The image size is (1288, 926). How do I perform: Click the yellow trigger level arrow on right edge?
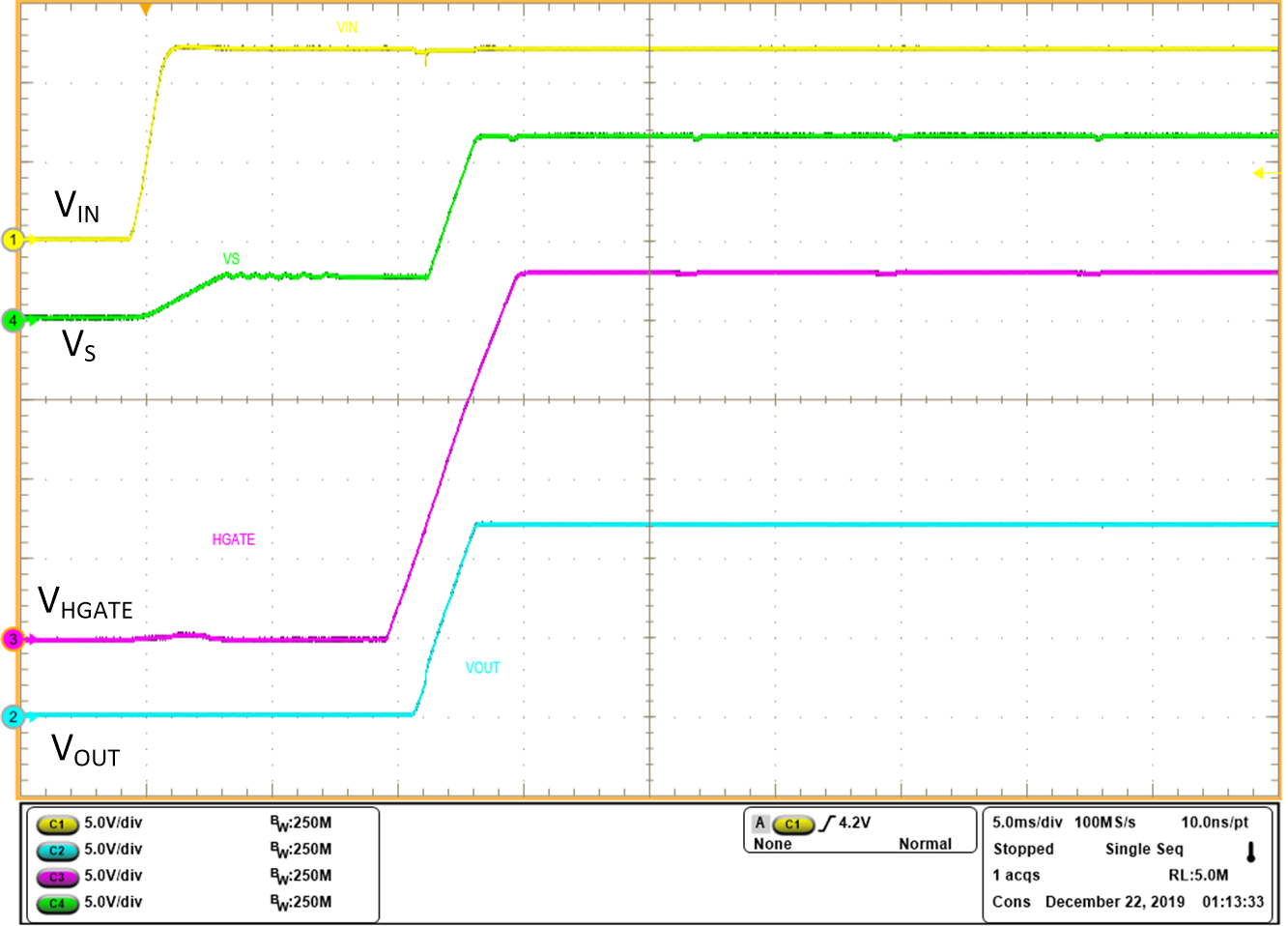pyautogui.click(x=1261, y=171)
